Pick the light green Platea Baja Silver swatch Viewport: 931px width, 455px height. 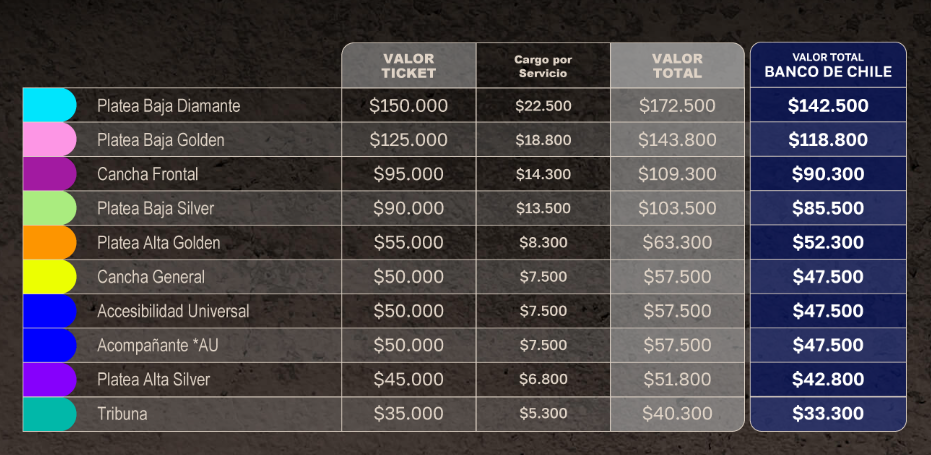pos(49,208)
